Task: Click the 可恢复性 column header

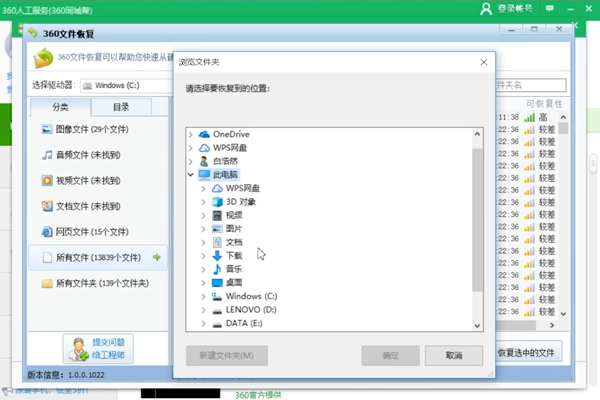Action: 544,104
